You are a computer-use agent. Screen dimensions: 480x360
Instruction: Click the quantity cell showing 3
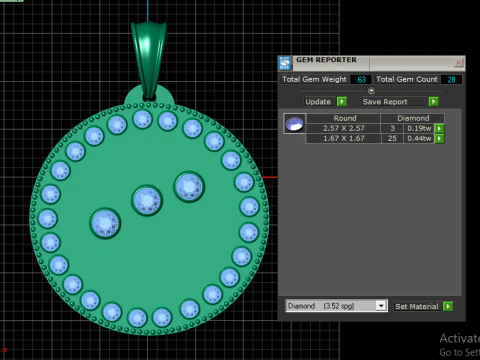click(x=392, y=128)
